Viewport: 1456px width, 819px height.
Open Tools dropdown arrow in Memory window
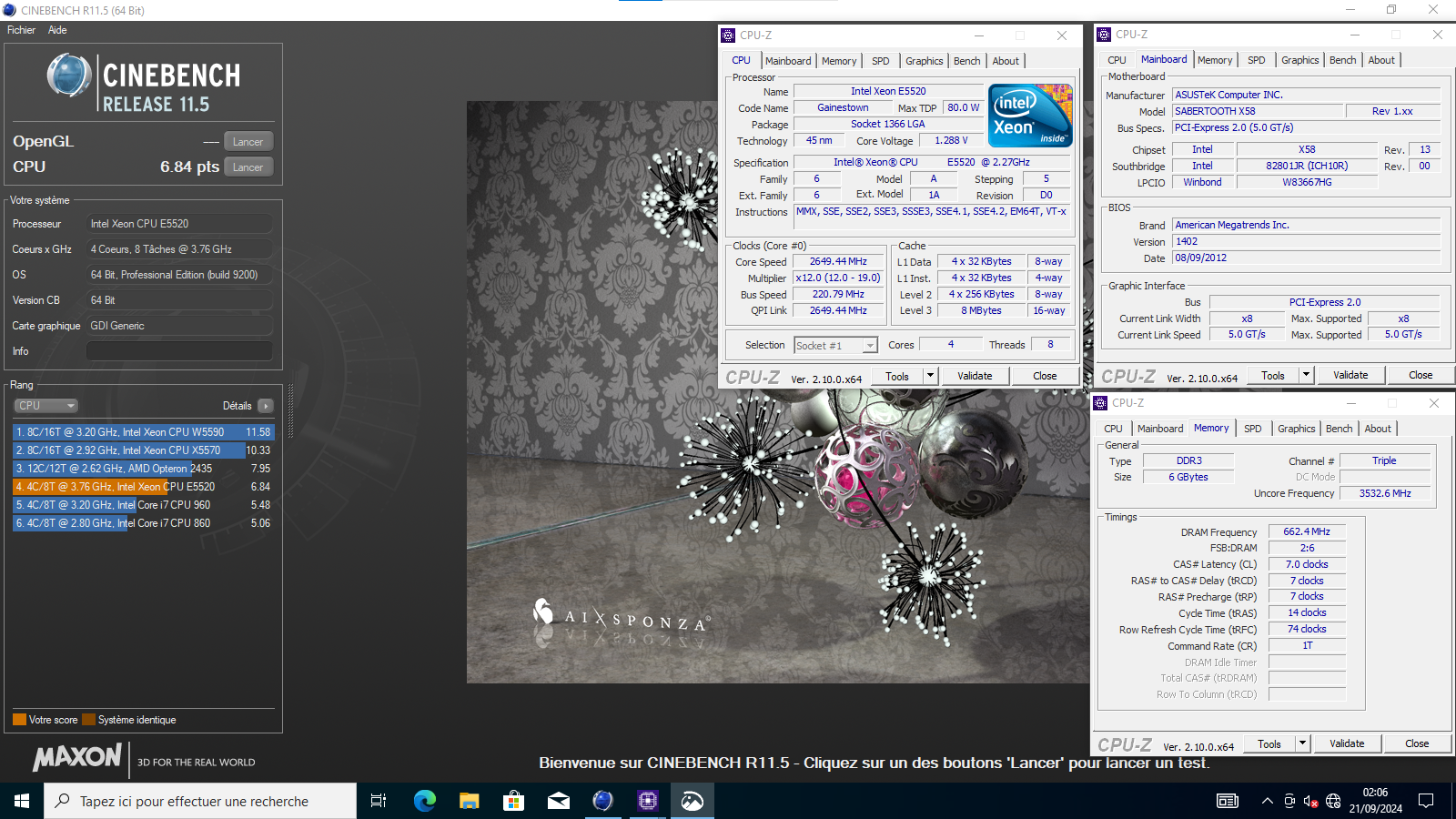click(x=1302, y=743)
